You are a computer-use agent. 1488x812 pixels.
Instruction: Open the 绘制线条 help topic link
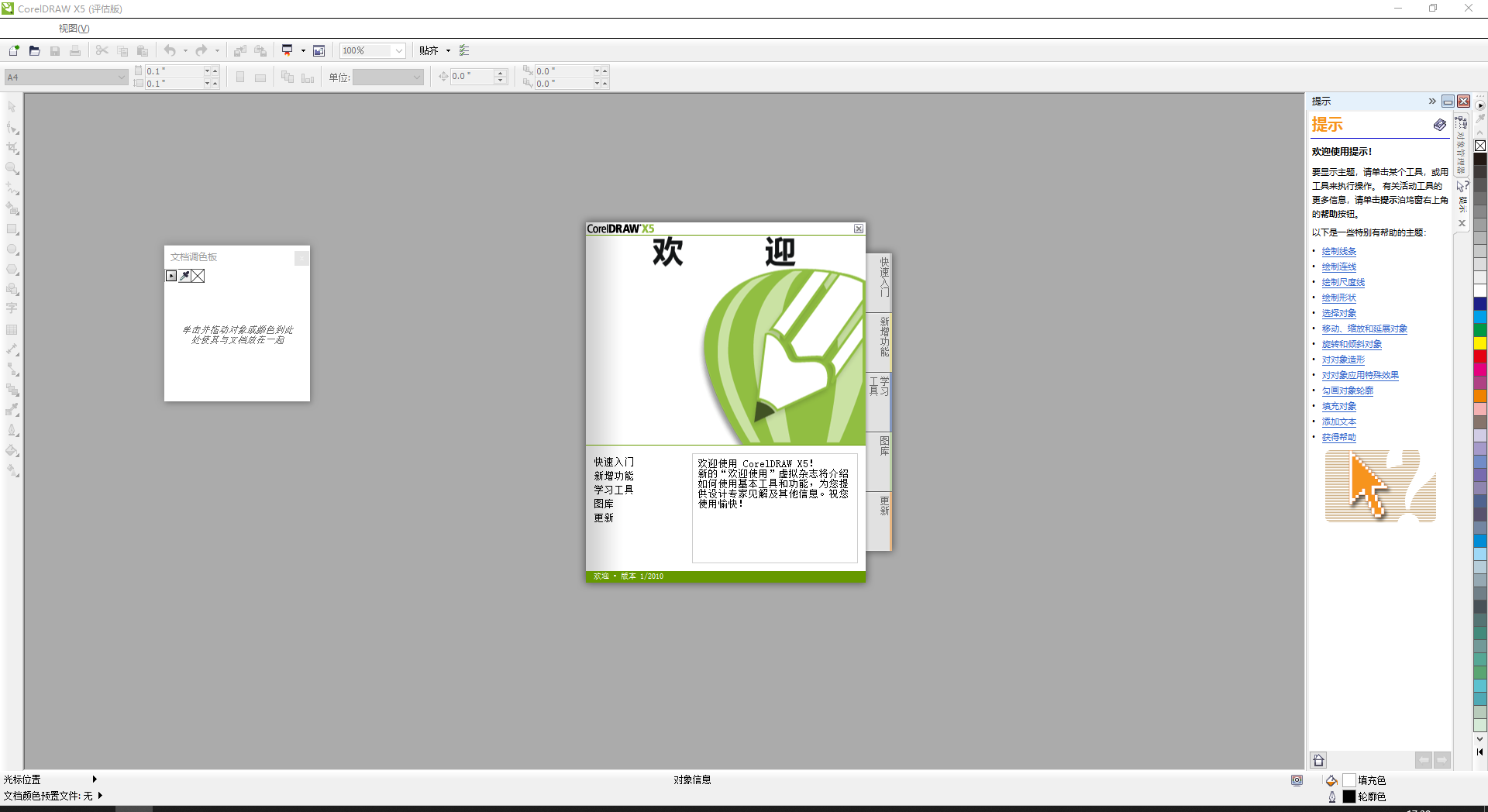pos(1338,251)
